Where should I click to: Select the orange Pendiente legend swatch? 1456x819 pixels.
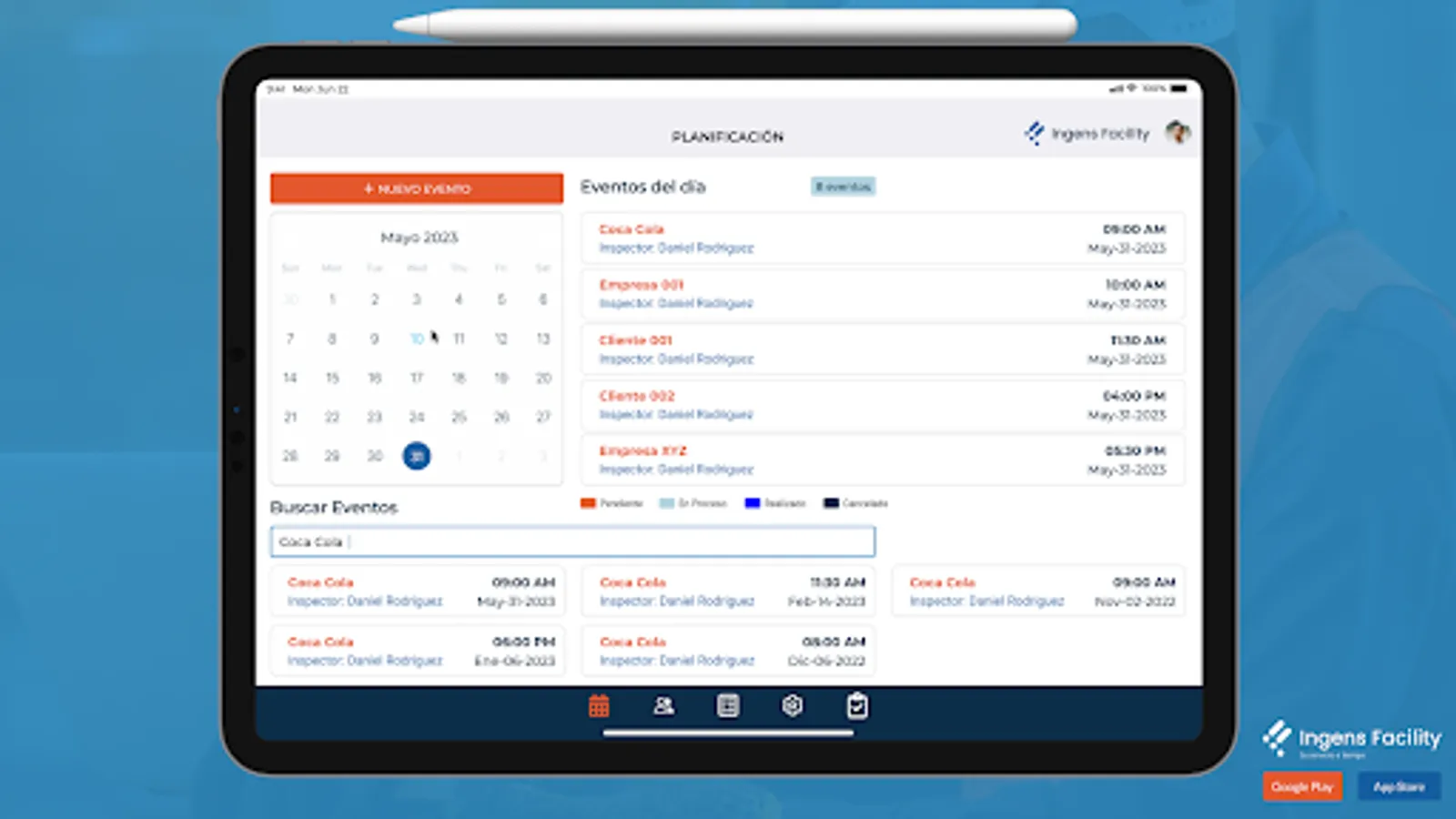(x=588, y=503)
